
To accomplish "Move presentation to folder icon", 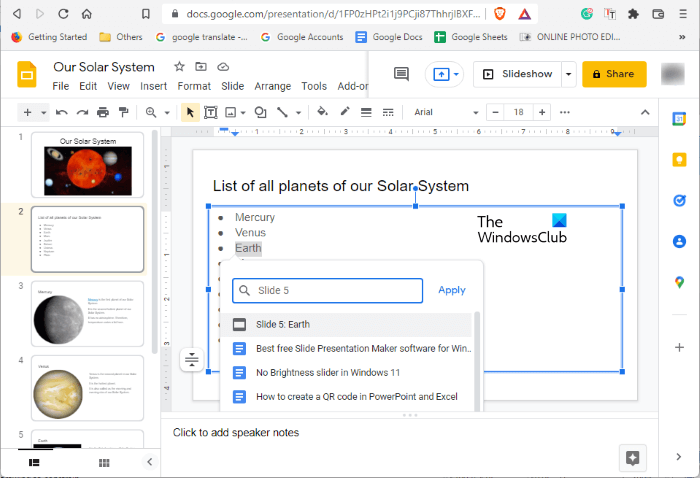I will (201, 67).
